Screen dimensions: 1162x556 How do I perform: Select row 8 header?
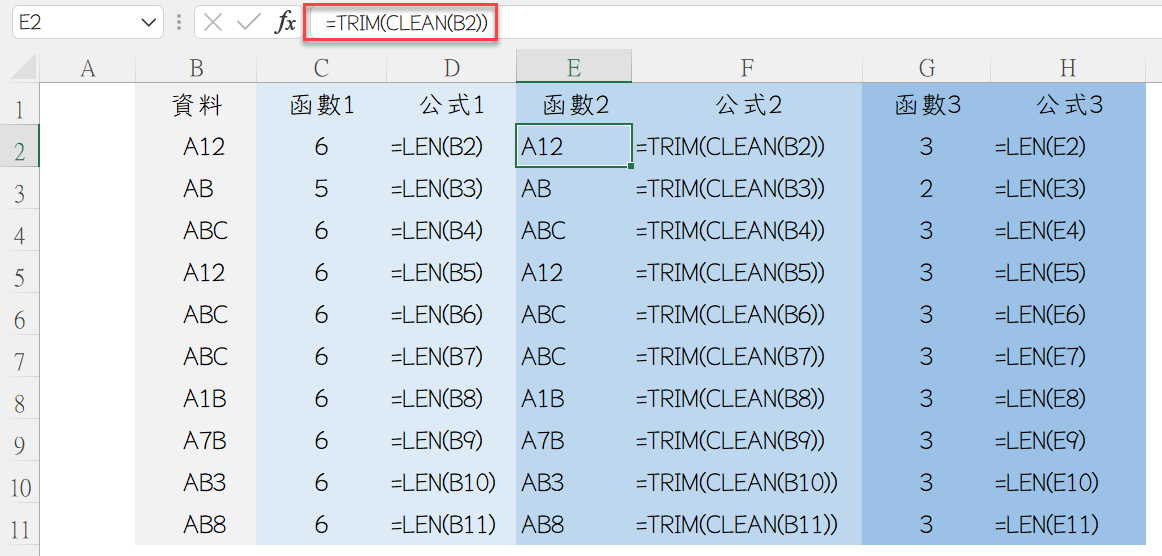click(x=20, y=399)
